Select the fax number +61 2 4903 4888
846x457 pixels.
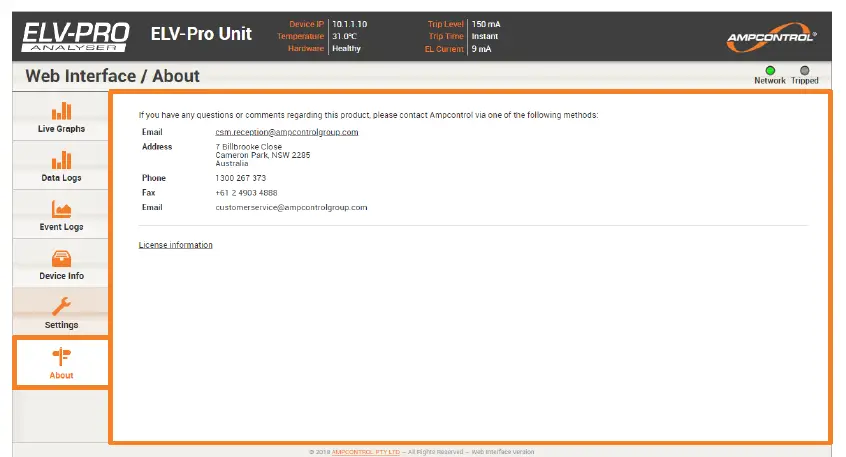(x=247, y=193)
